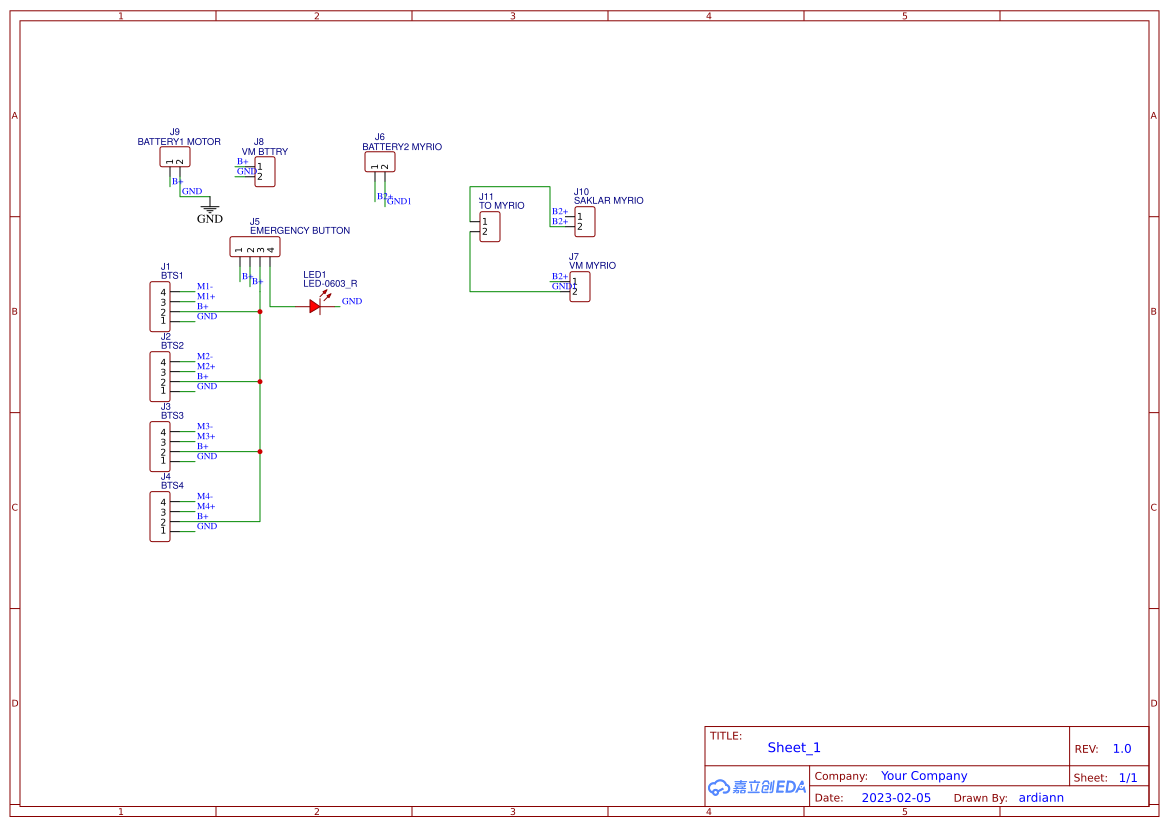Click the junction dot below BTS2
Screen dimensions: 1169x827
pyautogui.click(x=259, y=381)
